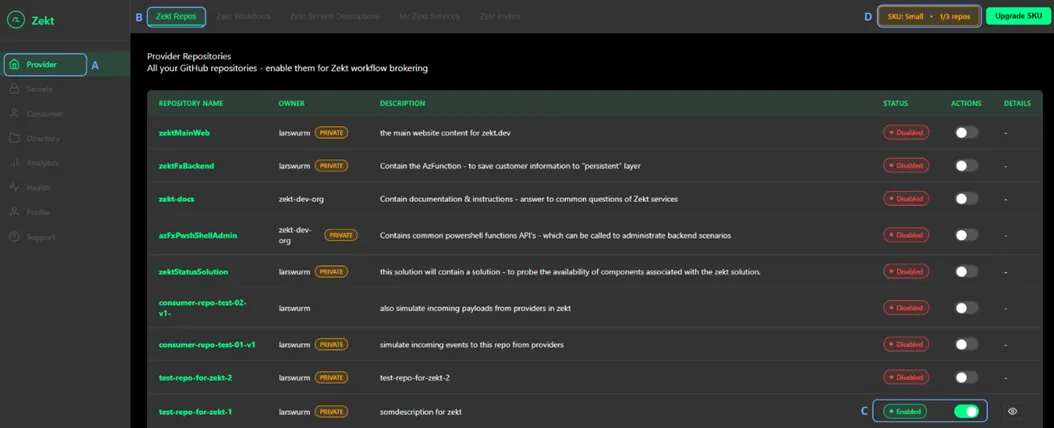Switch on azFxPwshShellAdmin toggle
This screenshot has height=428, width=1054.
(x=967, y=235)
